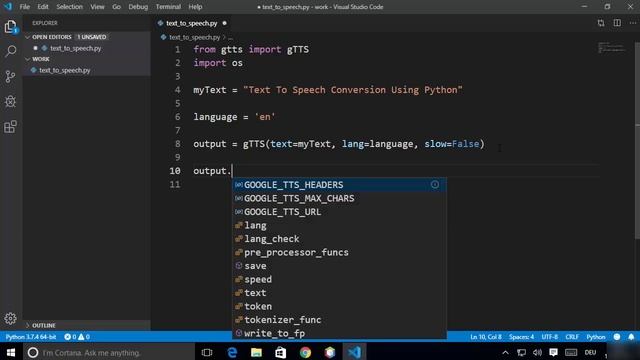The image size is (640, 360).
Task: Open More Actions ellipsis in editor toolbar
Action: coord(632,23)
